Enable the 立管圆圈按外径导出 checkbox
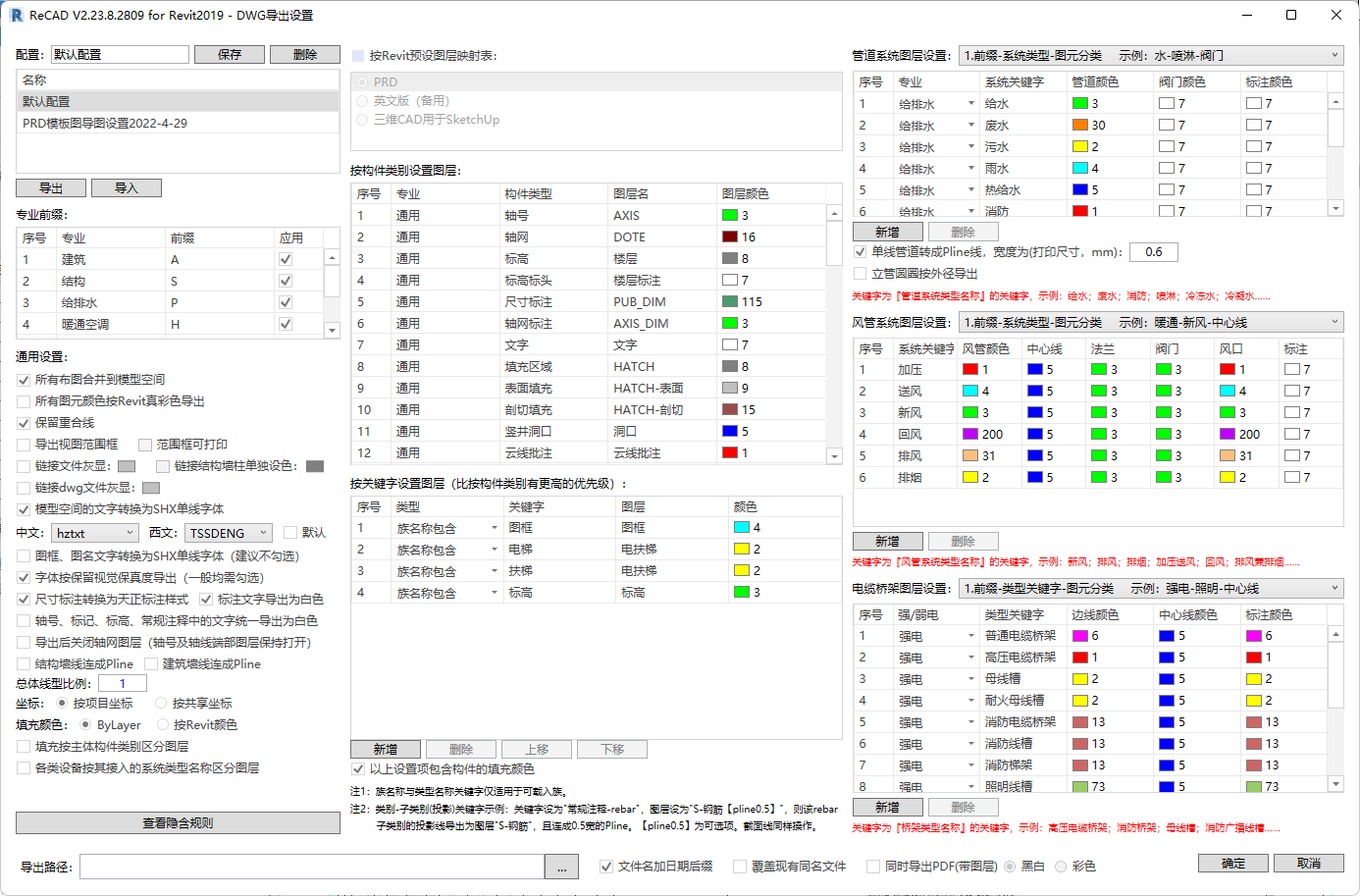1360x896 pixels. tap(861, 274)
